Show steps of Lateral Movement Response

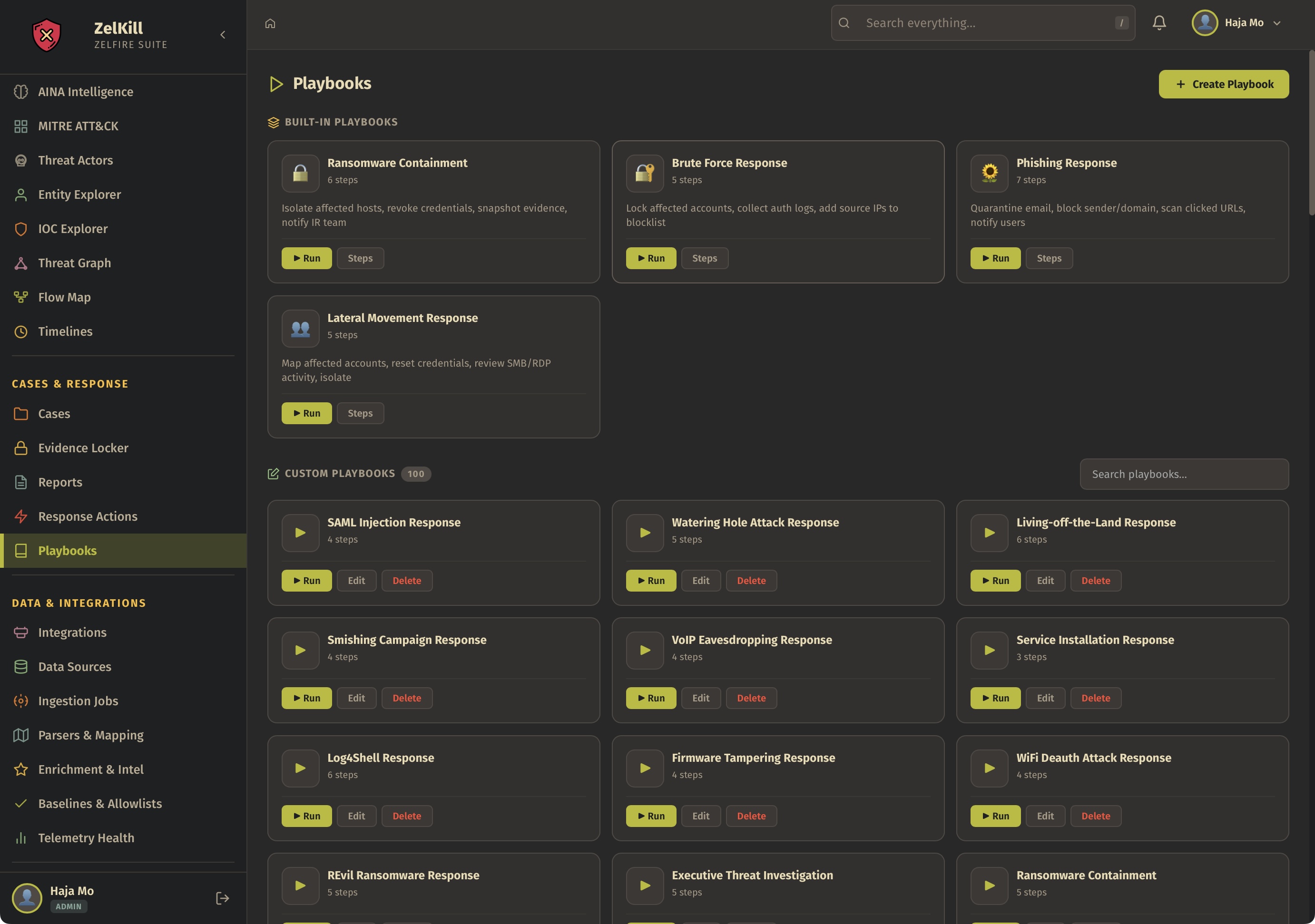pos(360,413)
